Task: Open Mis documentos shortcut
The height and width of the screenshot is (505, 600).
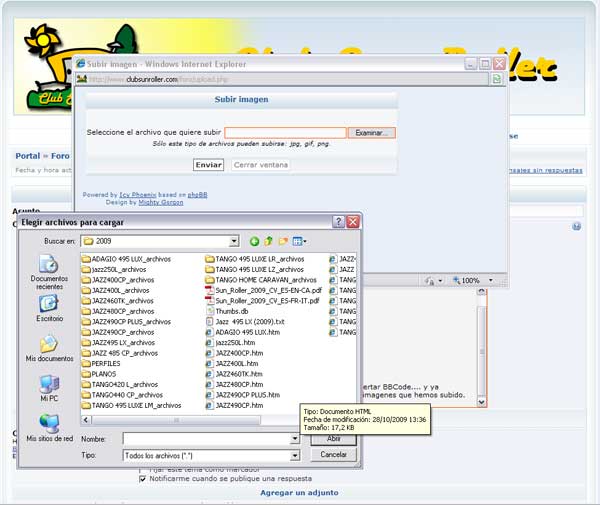Action: (49, 347)
